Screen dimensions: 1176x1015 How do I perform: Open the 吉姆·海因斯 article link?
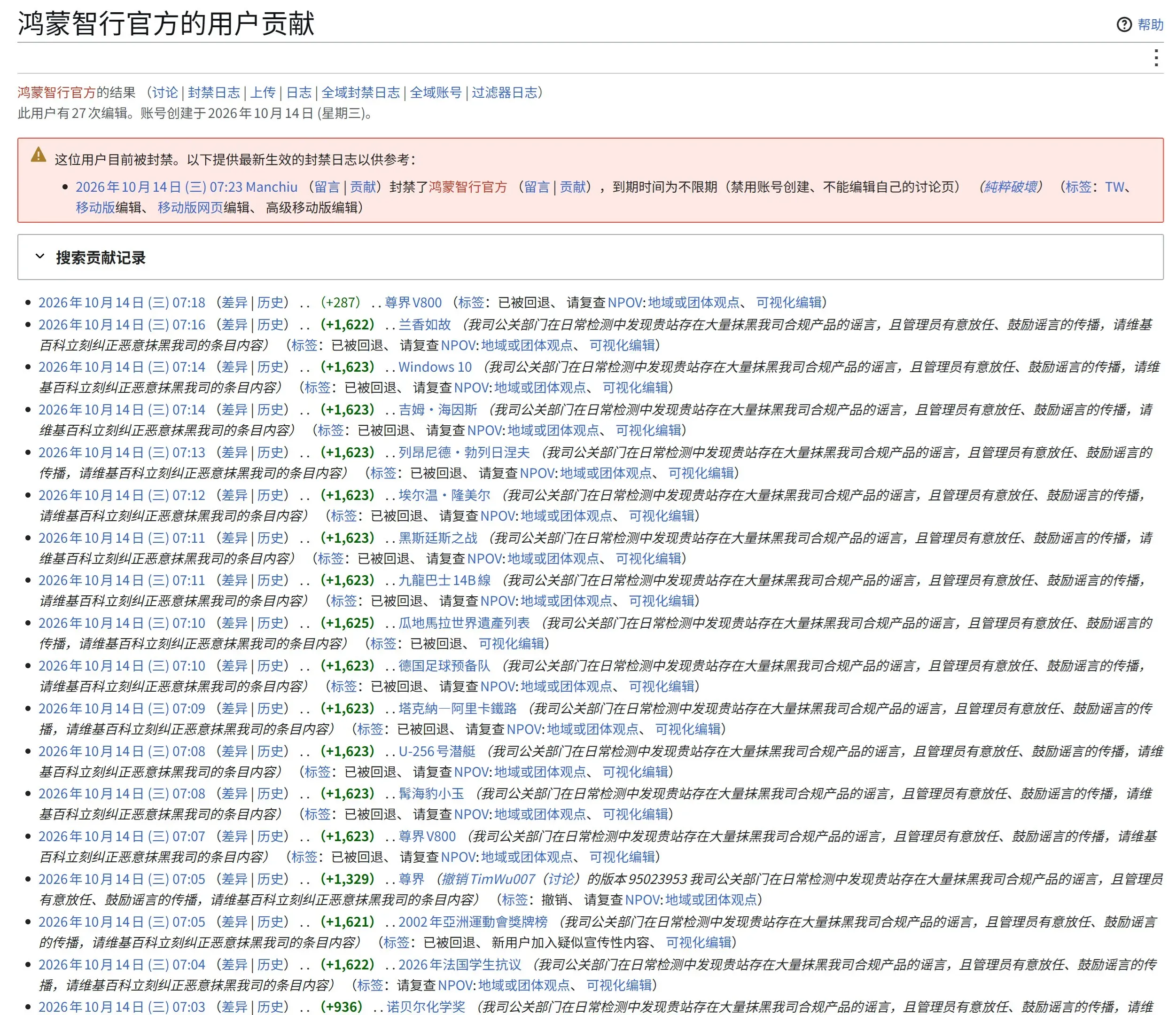(437, 410)
